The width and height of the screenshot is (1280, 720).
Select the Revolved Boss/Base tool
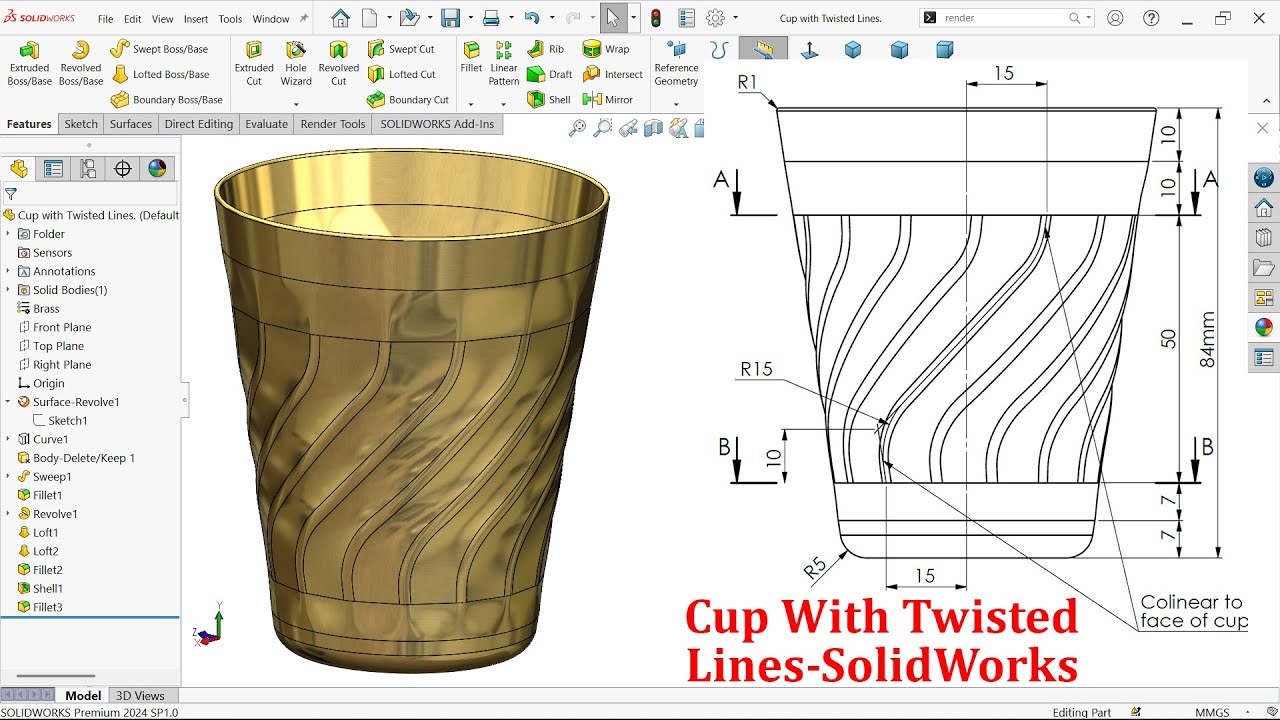[81, 63]
